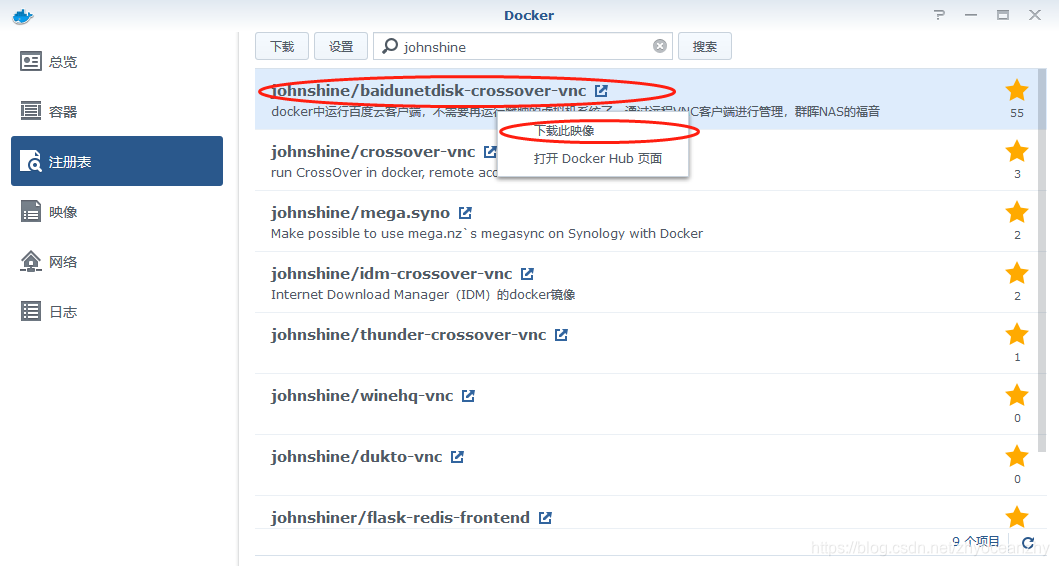
Task: Open external link for johnshine/mega.syno
Action: (x=465, y=213)
